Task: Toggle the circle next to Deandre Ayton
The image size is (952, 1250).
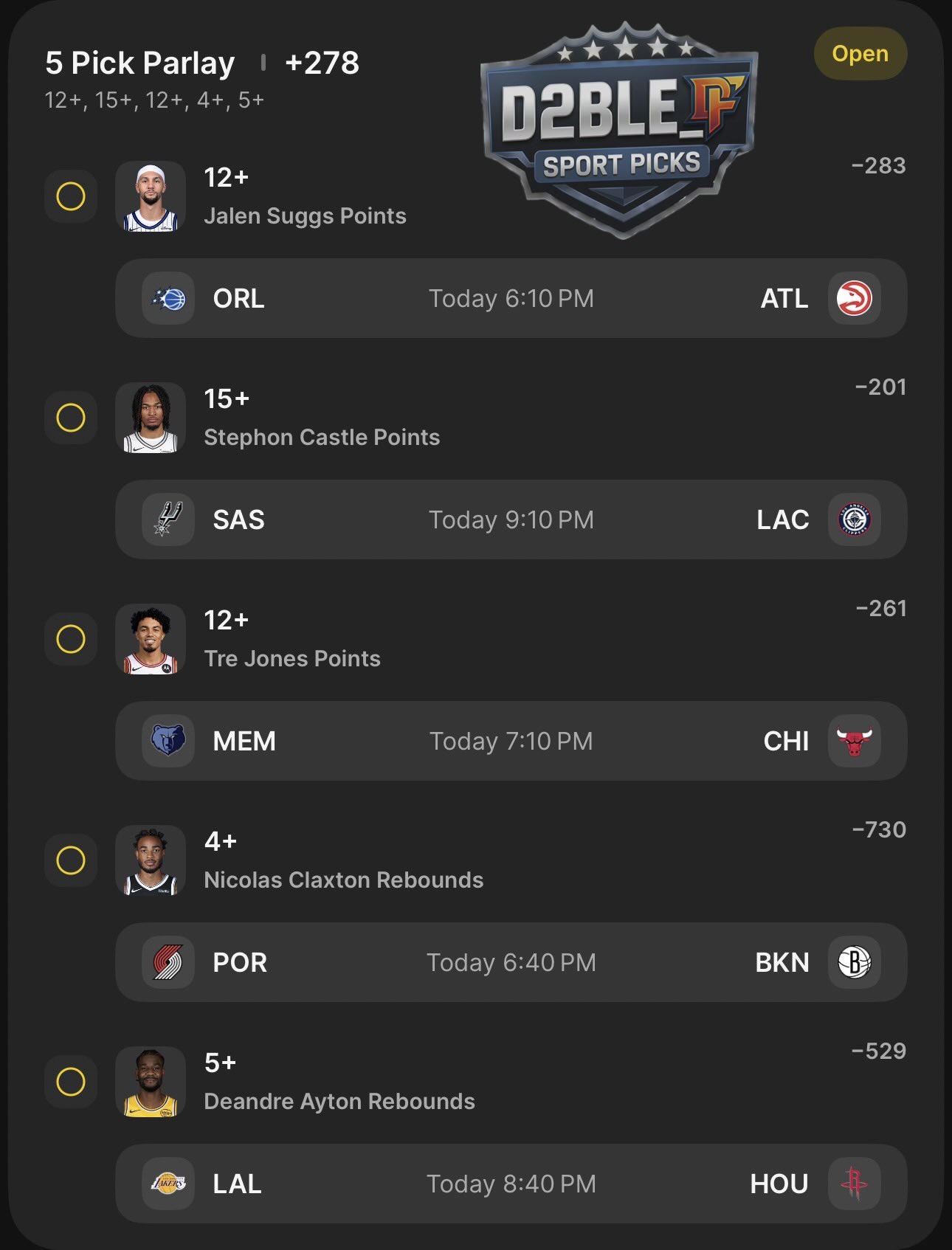Action: click(71, 1082)
